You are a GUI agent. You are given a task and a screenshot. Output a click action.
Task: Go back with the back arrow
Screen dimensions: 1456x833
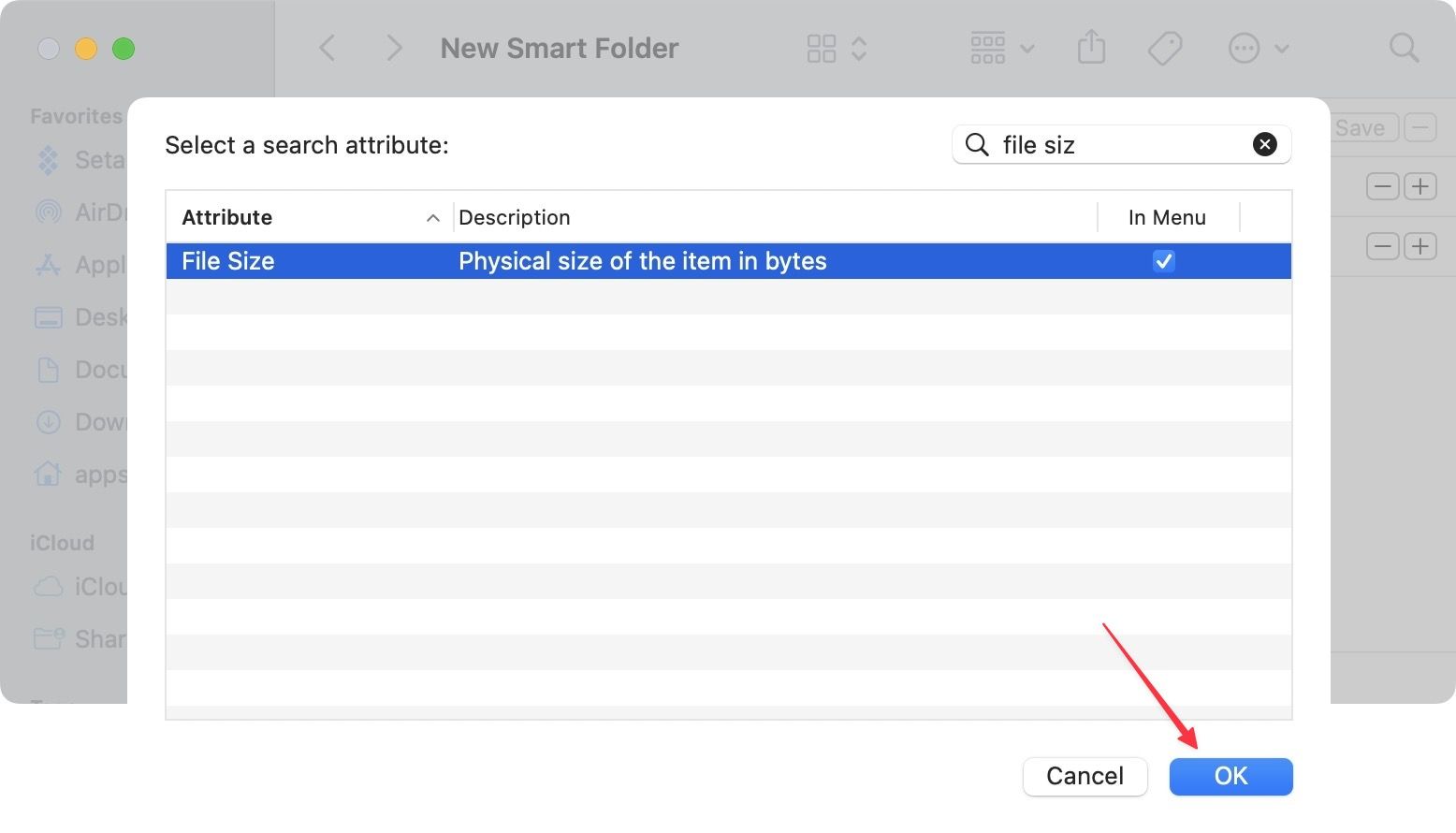coord(328,48)
